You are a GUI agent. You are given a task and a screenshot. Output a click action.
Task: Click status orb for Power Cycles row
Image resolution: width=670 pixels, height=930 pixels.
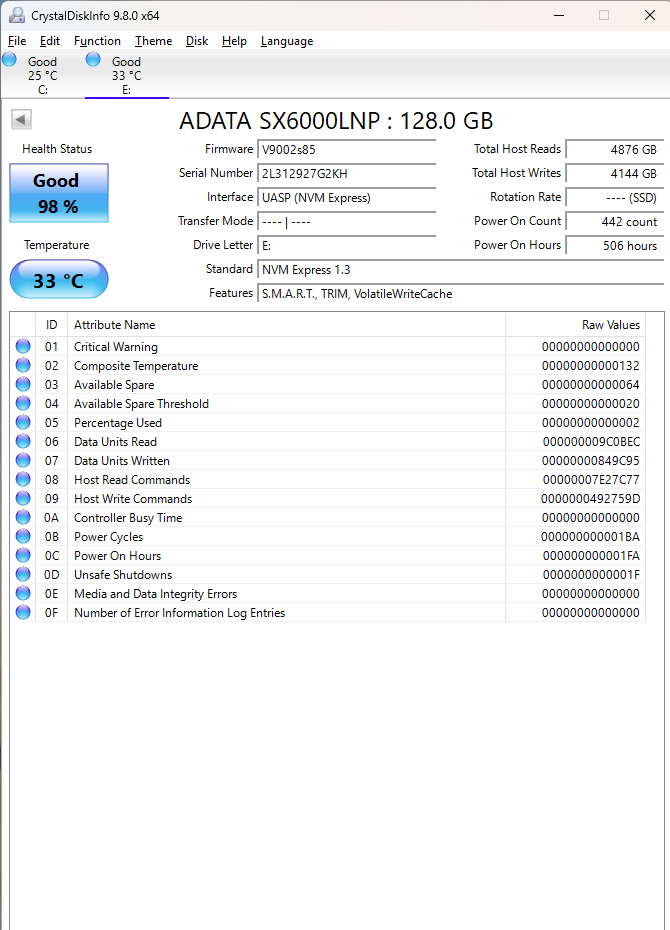point(23,536)
